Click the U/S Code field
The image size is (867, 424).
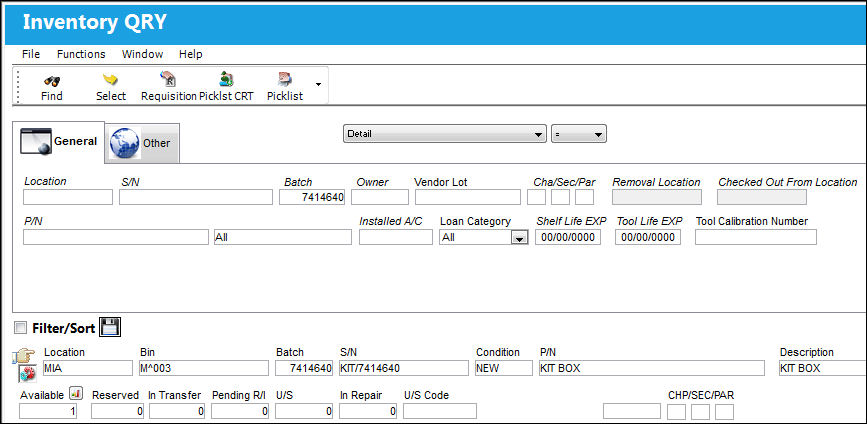coord(440,411)
